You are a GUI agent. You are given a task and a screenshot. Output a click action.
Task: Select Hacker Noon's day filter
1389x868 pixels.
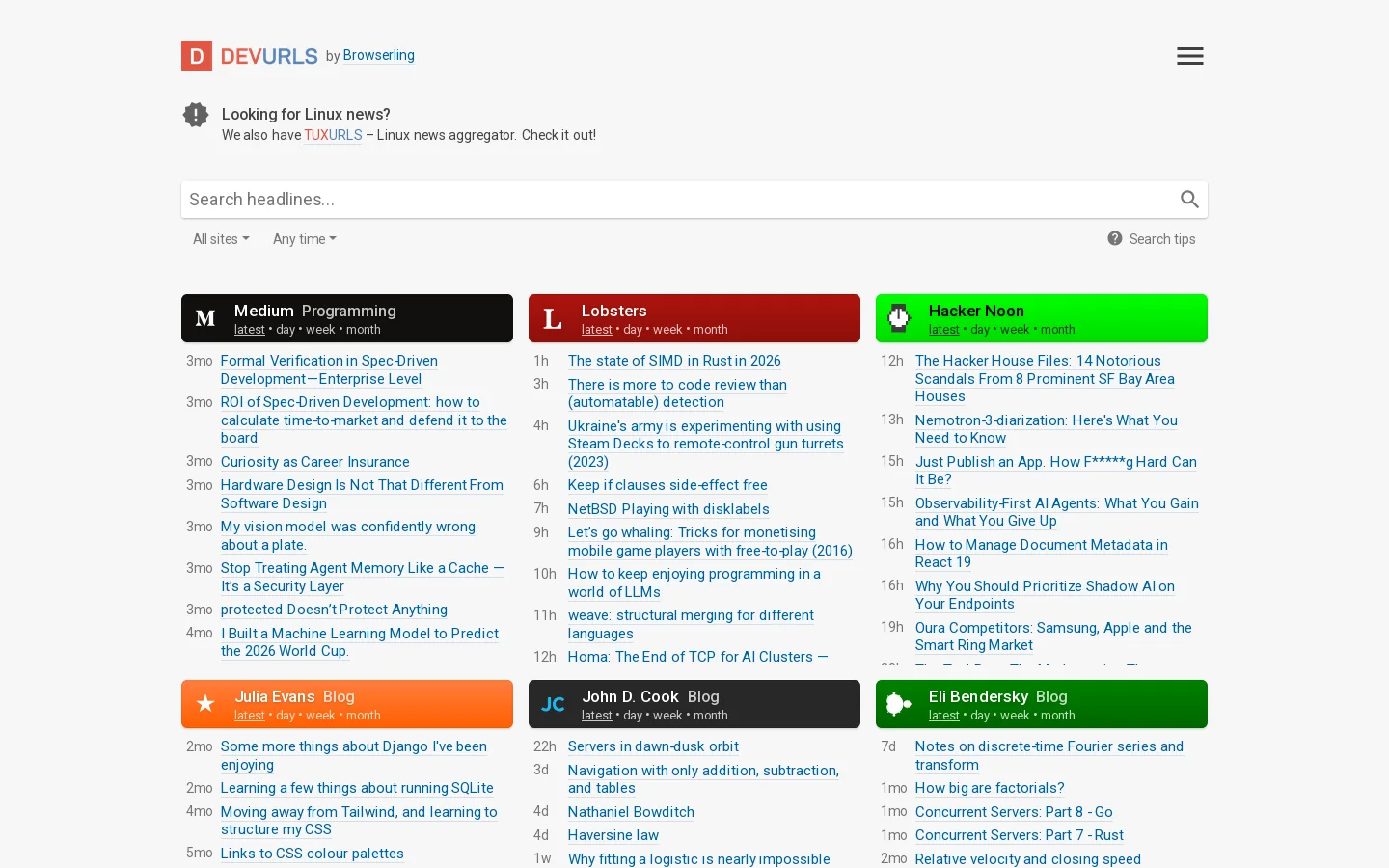tap(980, 330)
